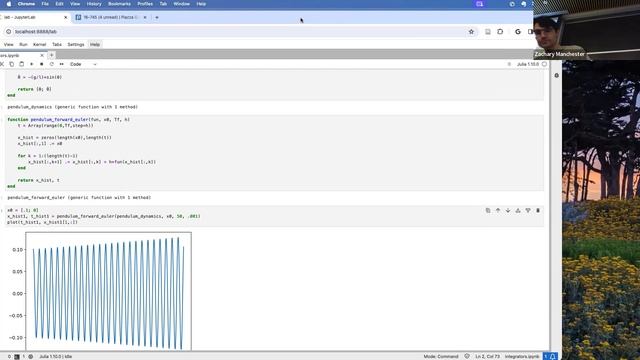Add new launcher tab with plus button

point(51,55)
